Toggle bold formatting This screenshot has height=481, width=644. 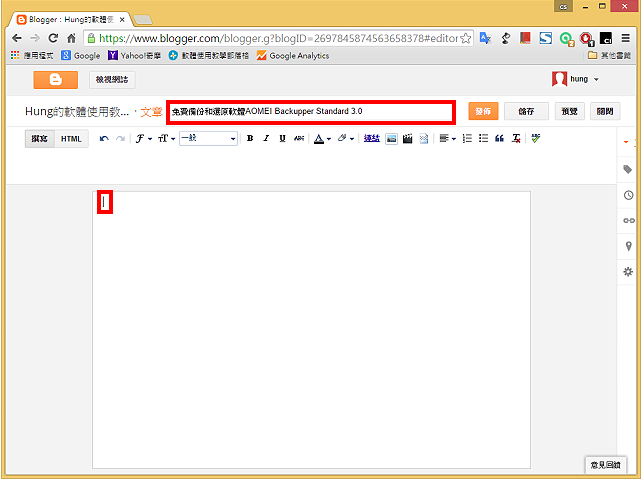click(250, 139)
